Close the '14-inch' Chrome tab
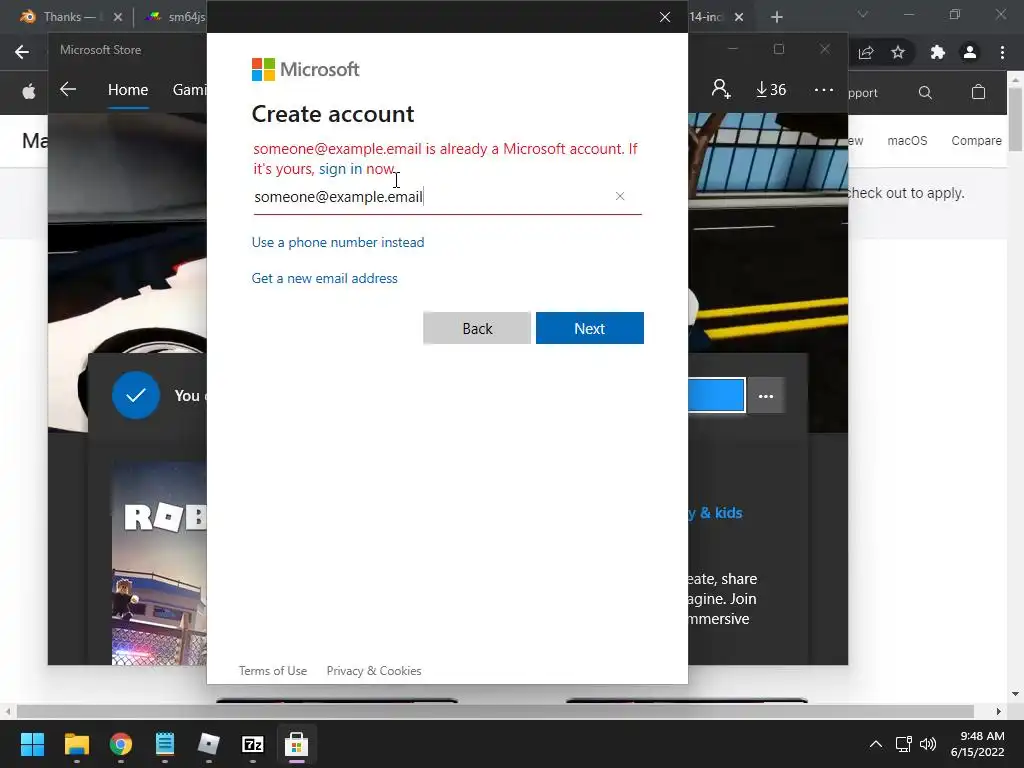This screenshot has width=1024, height=768. click(739, 17)
